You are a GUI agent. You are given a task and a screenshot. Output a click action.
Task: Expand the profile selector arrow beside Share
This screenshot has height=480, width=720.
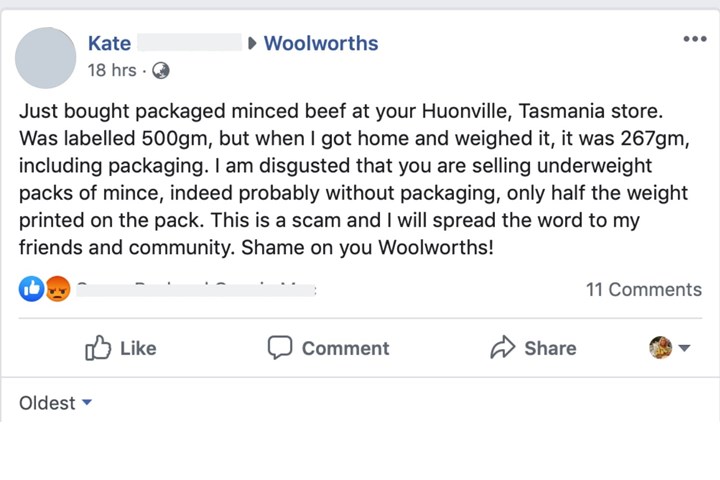(684, 348)
